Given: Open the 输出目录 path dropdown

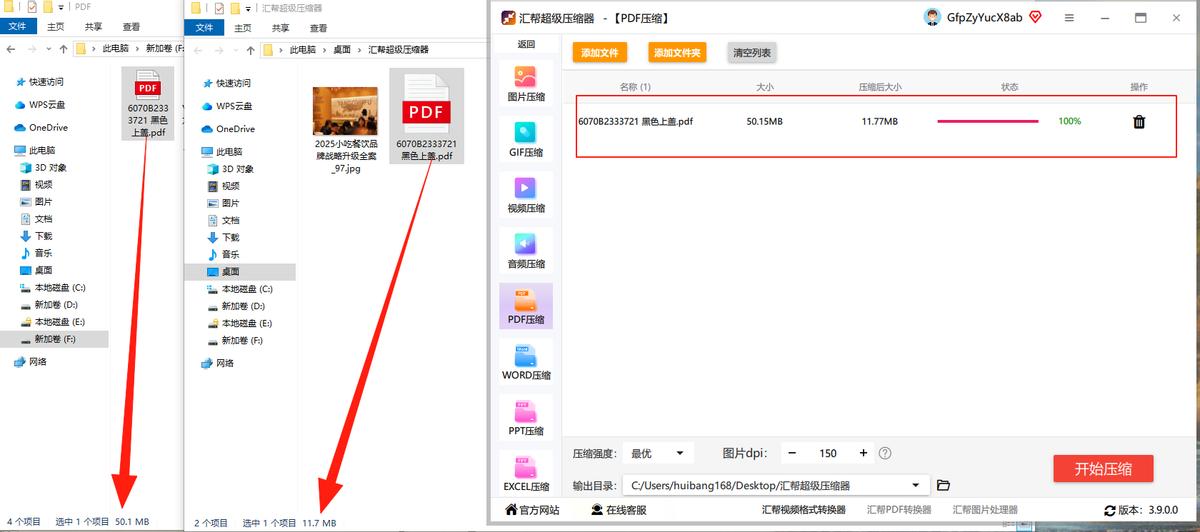Looking at the screenshot, I should 916,485.
